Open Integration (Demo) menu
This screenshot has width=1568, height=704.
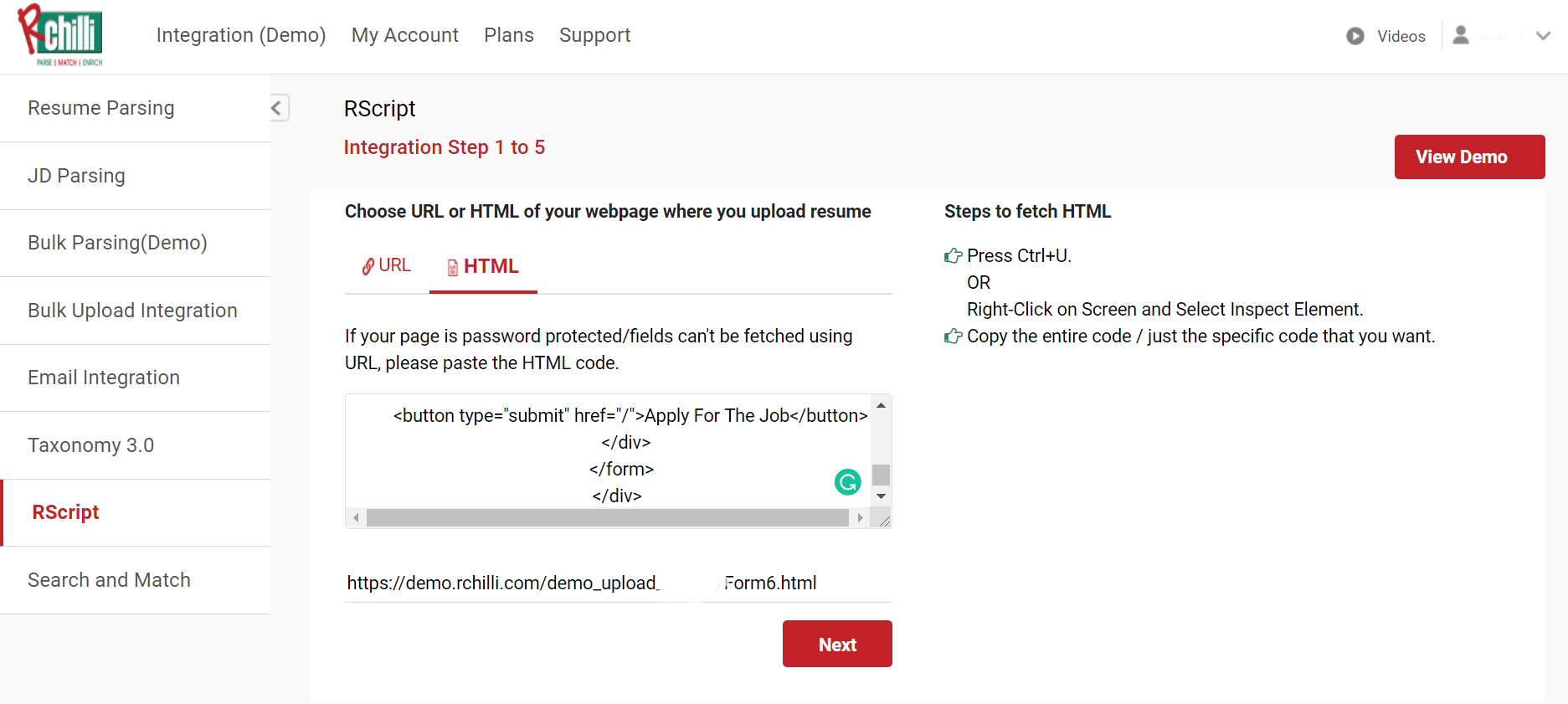(241, 35)
